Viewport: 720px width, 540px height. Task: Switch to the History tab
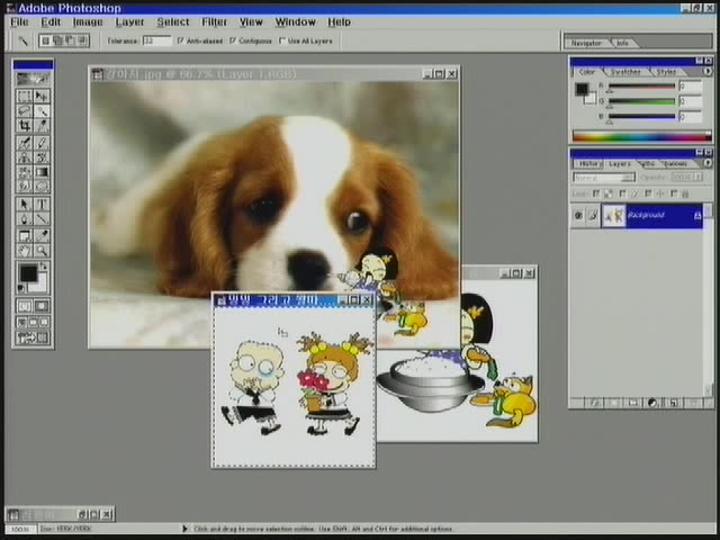pyautogui.click(x=588, y=163)
